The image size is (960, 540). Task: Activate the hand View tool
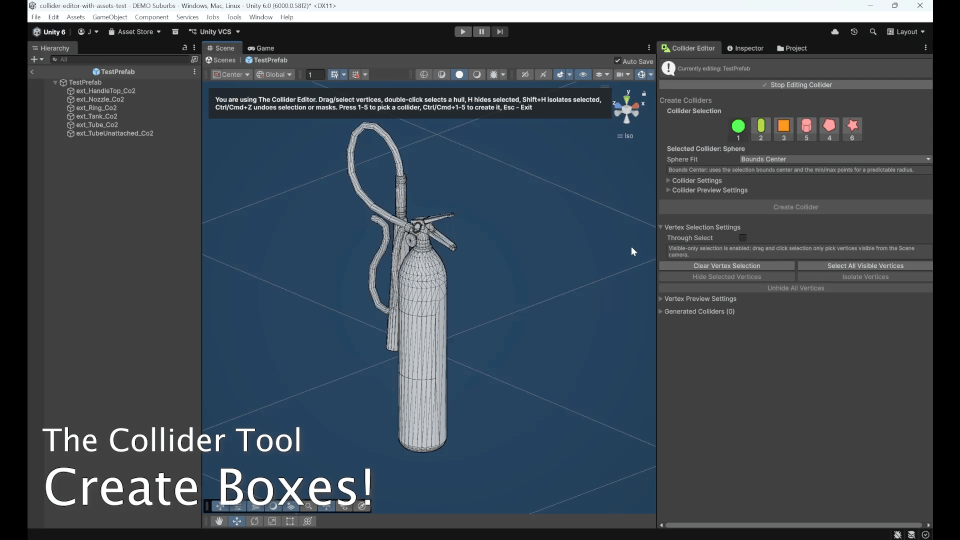pos(219,521)
